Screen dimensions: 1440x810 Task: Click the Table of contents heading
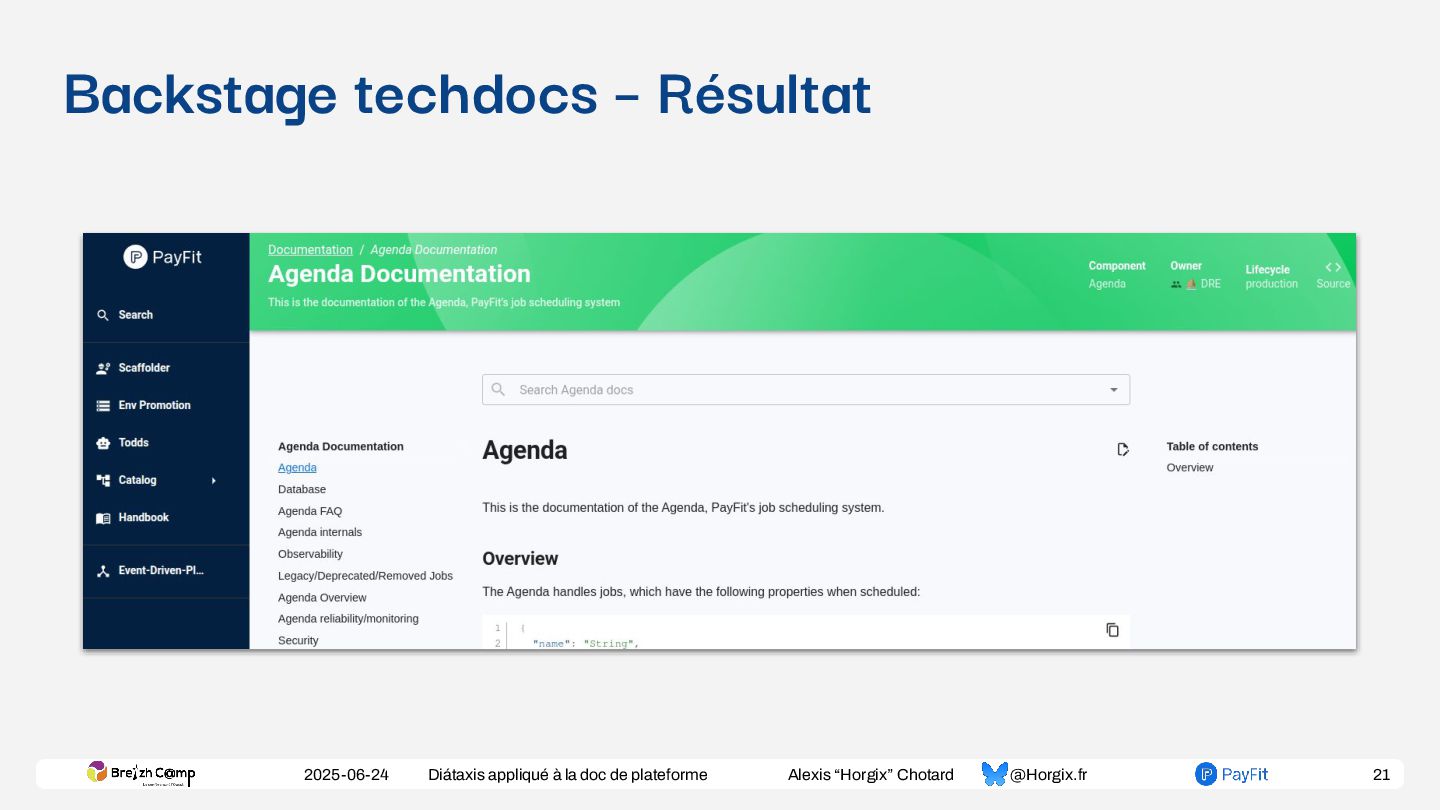pos(1212,447)
